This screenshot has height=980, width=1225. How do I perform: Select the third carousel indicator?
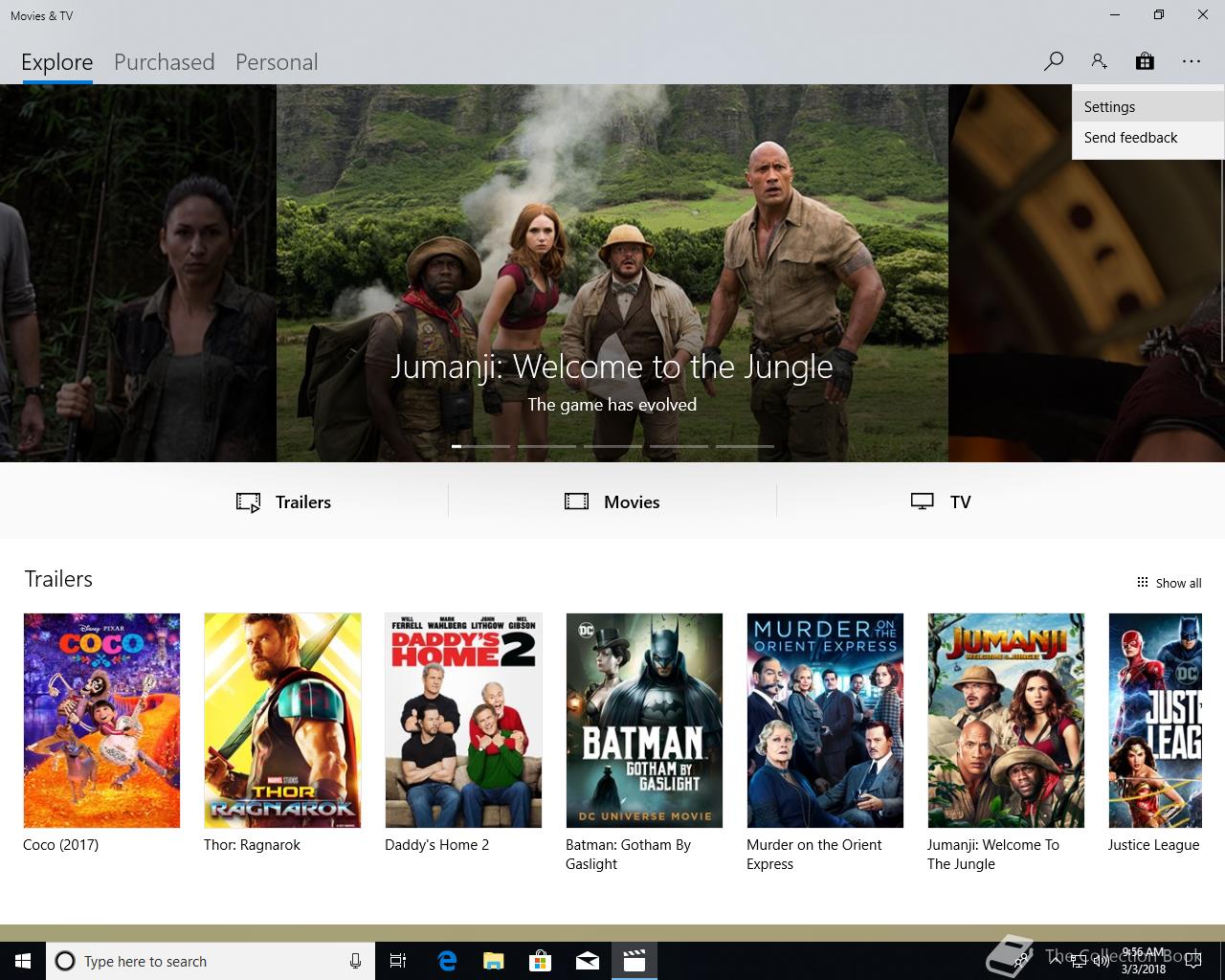pyautogui.click(x=613, y=446)
